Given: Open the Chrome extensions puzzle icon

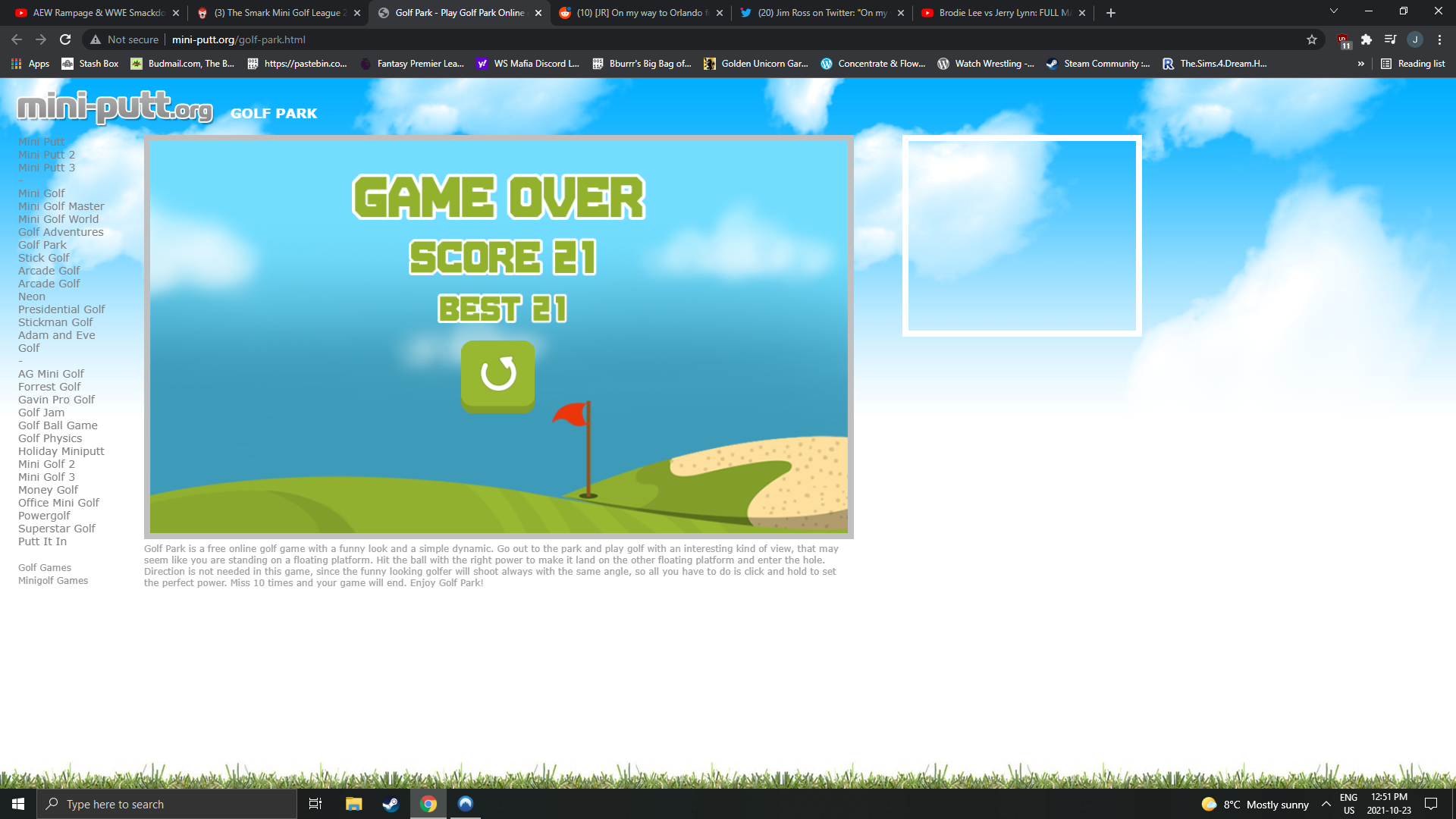Looking at the screenshot, I should click(1367, 39).
